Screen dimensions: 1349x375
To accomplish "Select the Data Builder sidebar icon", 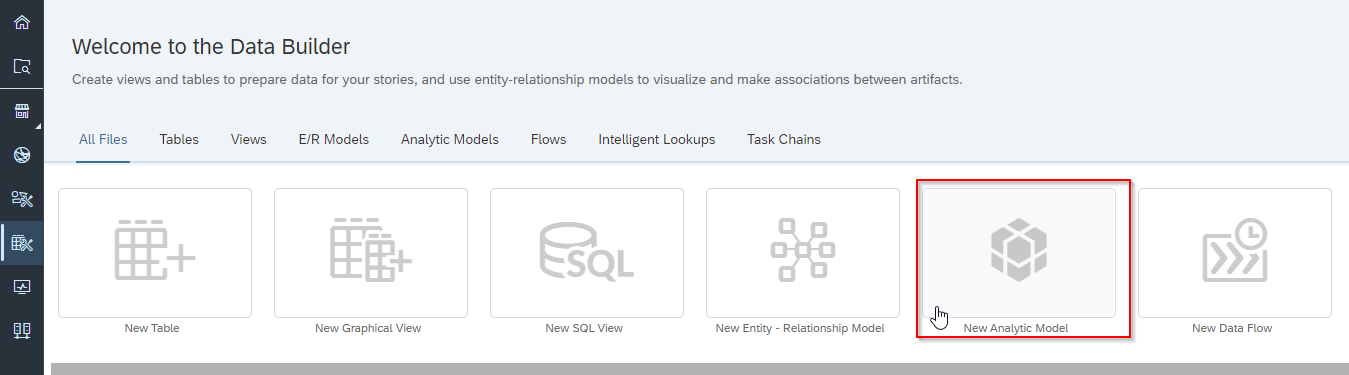I will click(21, 243).
